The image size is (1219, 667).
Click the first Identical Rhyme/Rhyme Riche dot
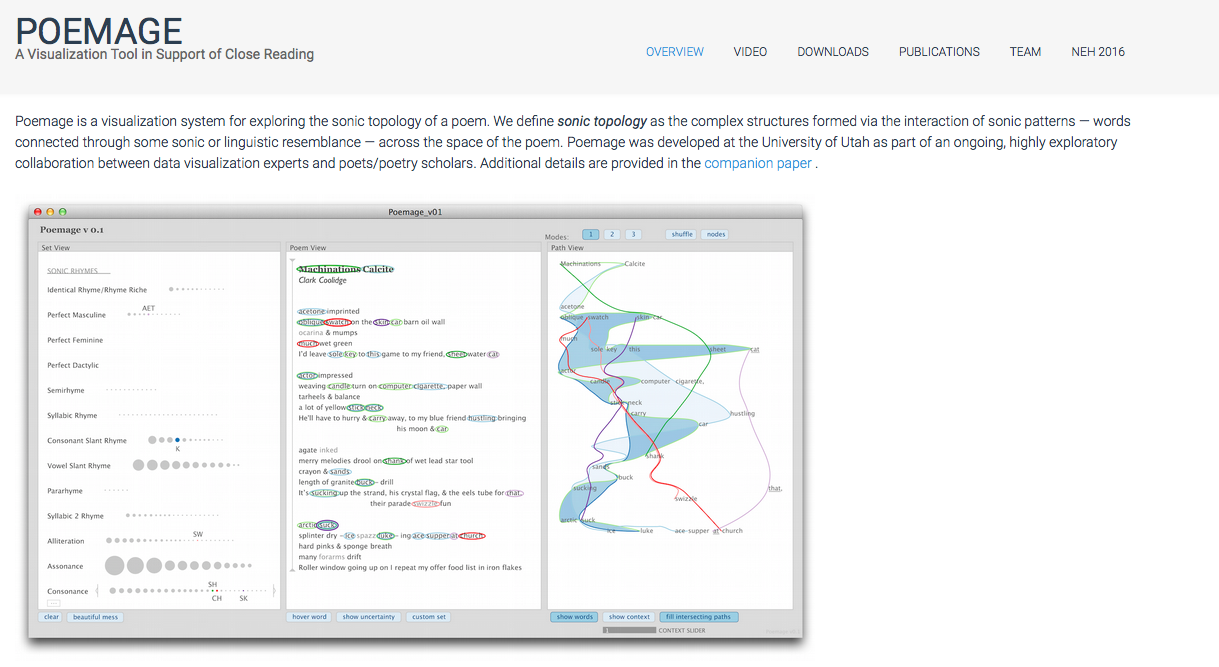click(x=171, y=289)
